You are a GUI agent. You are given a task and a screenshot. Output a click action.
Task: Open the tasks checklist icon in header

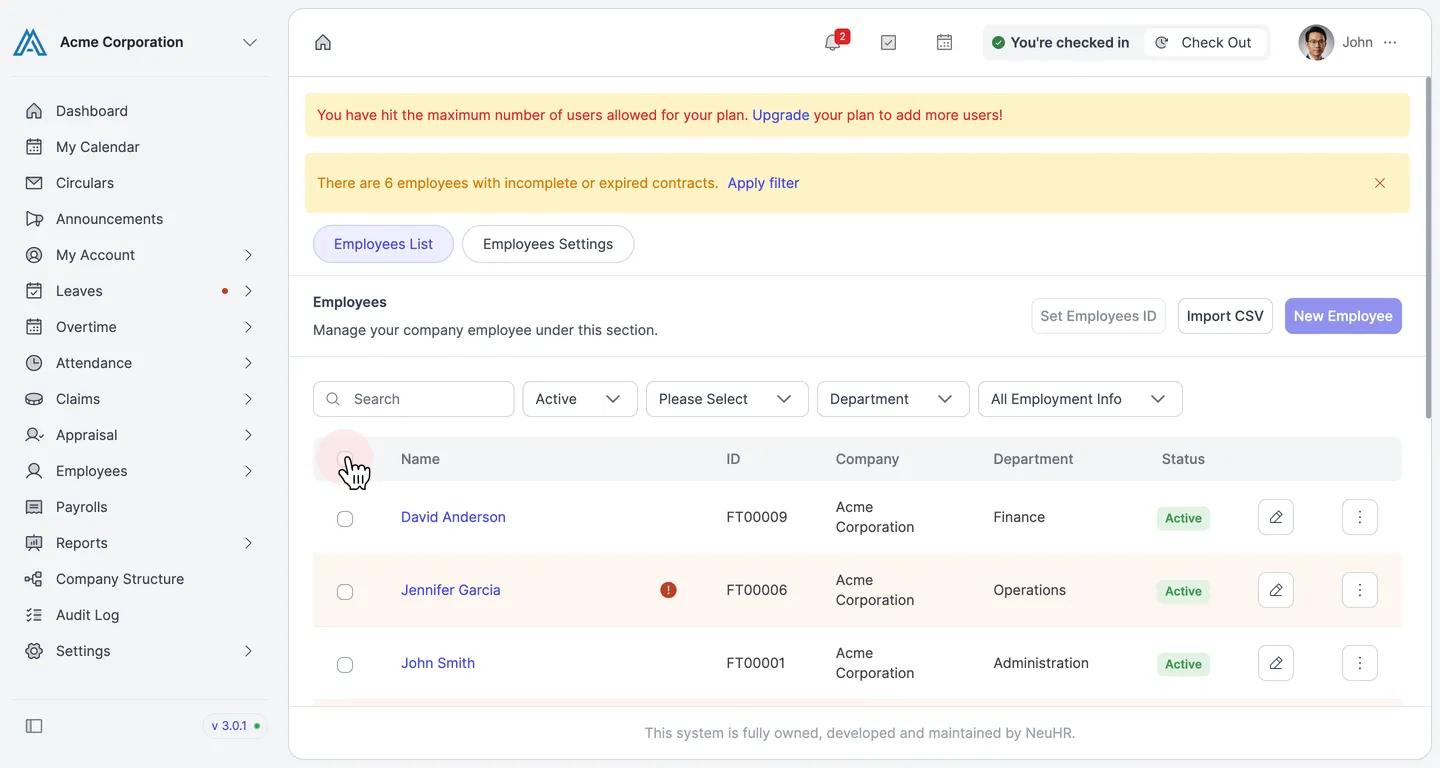click(888, 42)
